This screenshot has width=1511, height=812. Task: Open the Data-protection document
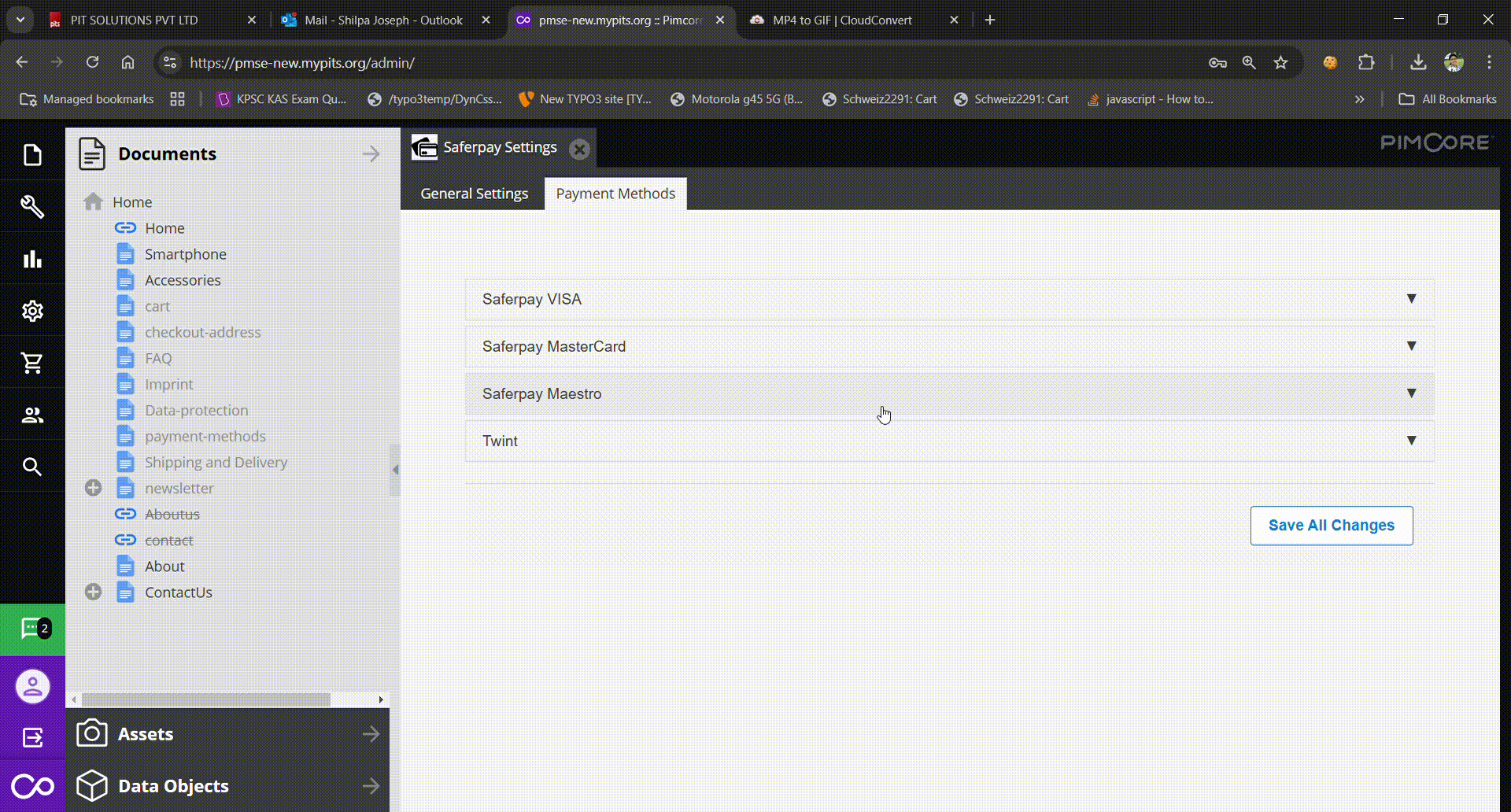tap(197, 410)
